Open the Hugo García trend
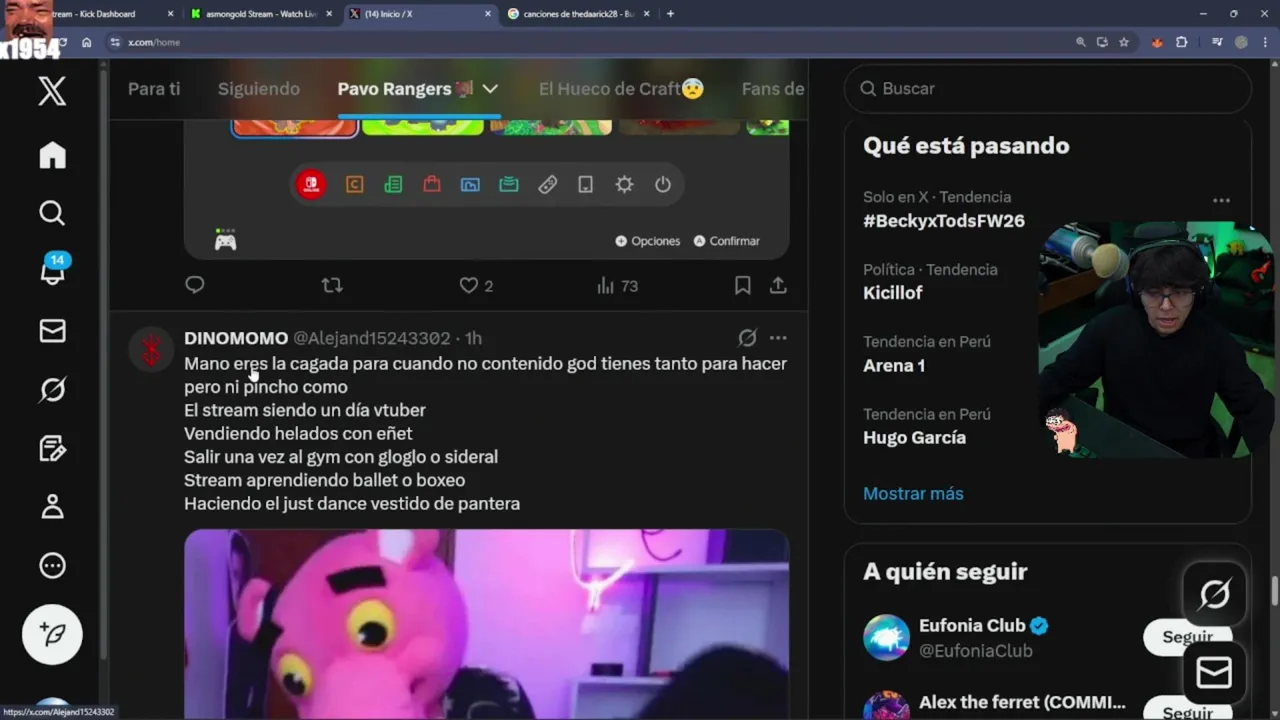Viewport: 1280px width, 720px height. pyautogui.click(x=914, y=437)
